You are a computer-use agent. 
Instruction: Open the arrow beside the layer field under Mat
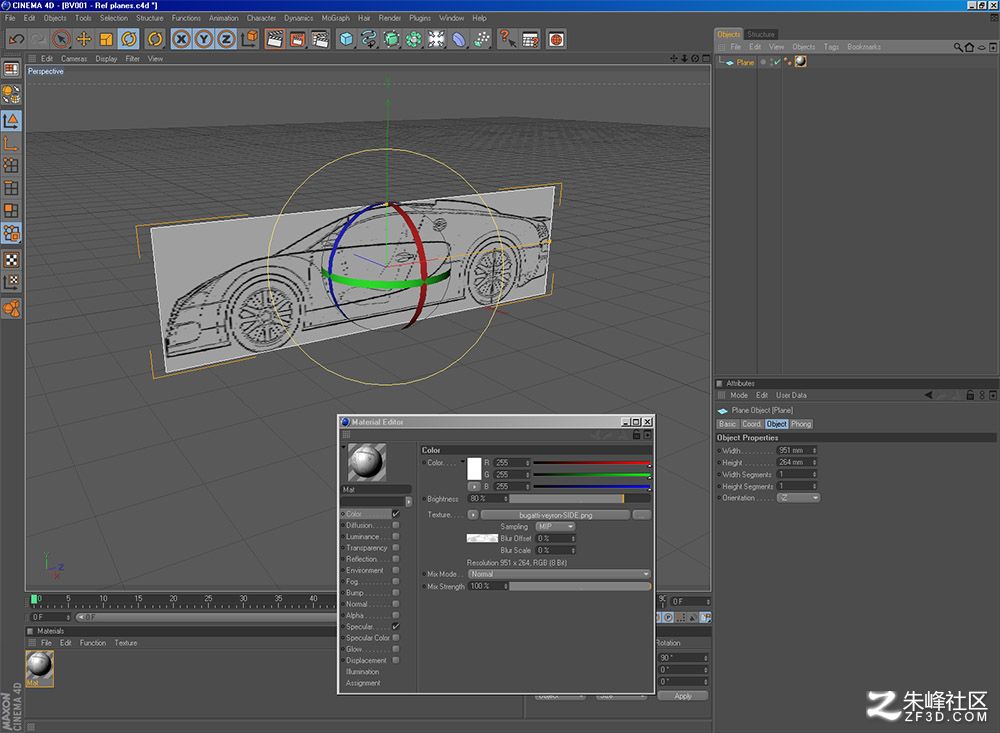click(409, 501)
